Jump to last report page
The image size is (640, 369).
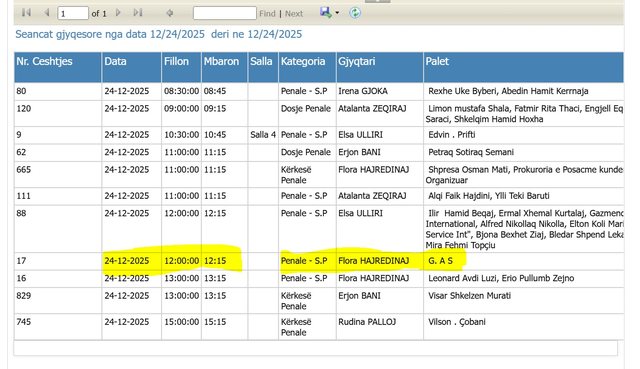tap(138, 13)
